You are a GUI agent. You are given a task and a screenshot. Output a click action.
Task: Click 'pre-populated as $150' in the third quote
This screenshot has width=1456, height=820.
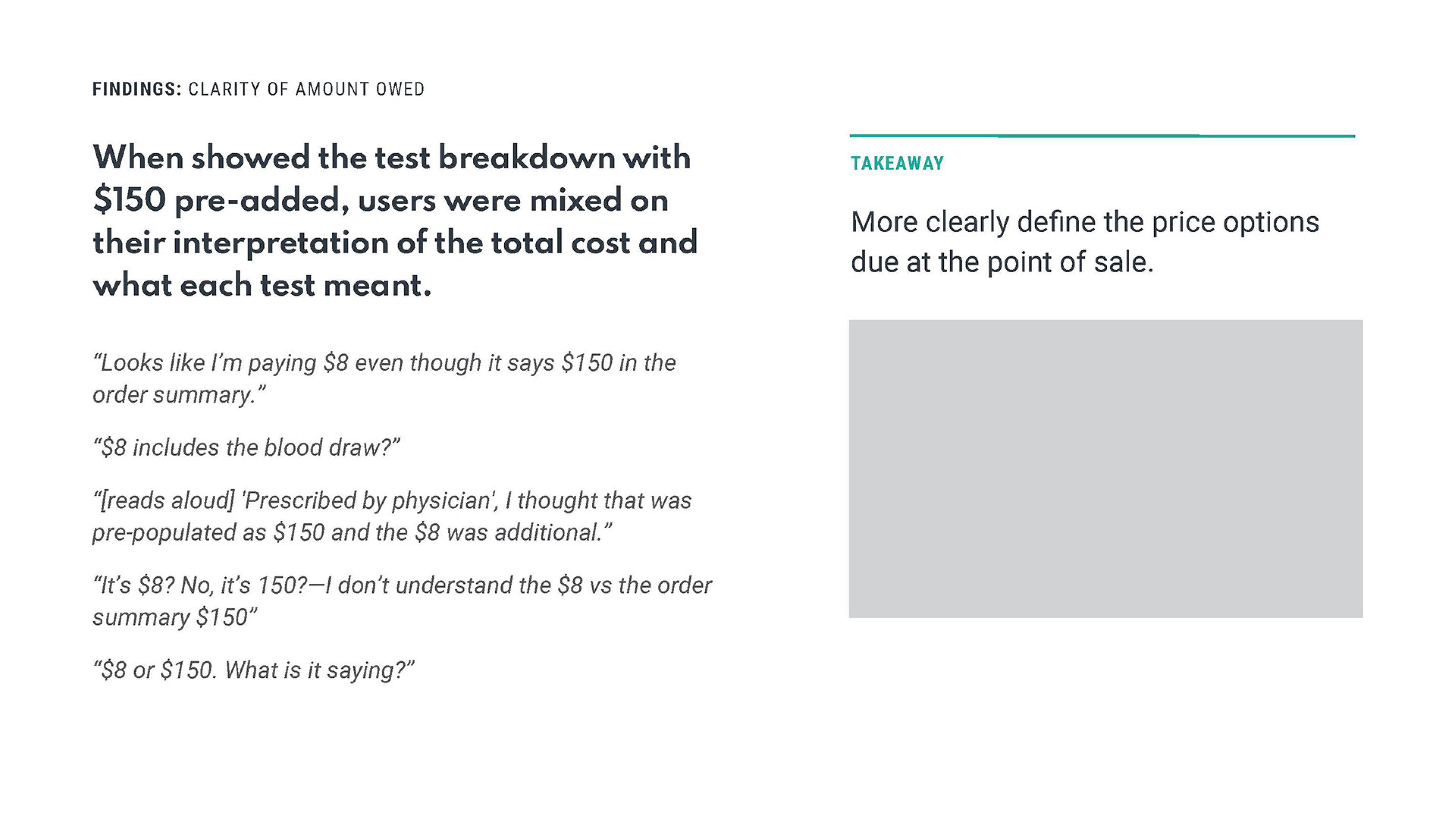click(x=209, y=533)
